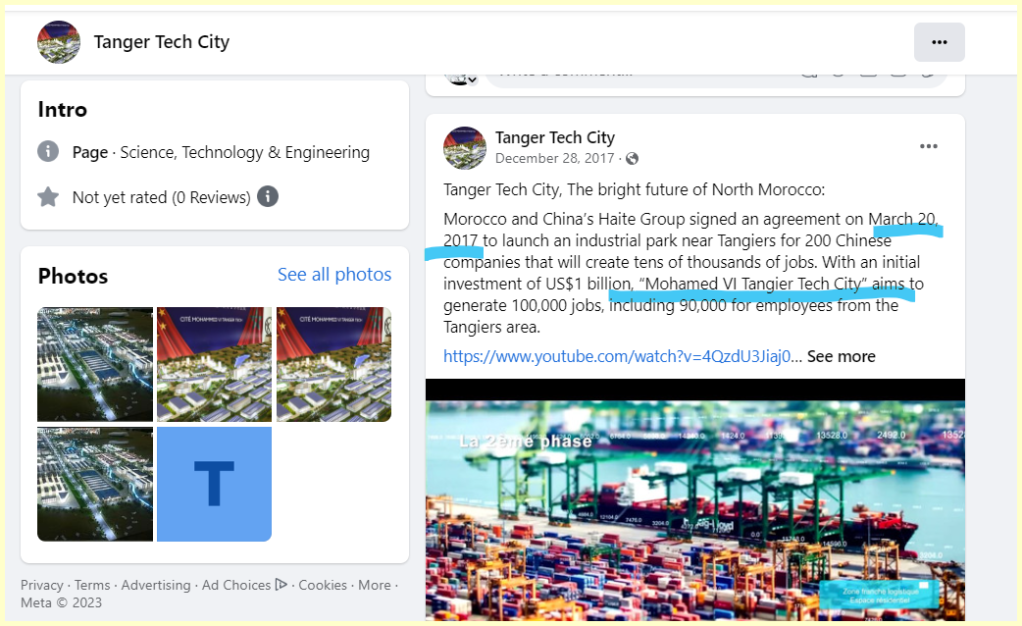This screenshot has width=1022, height=626.
Task: Open the page header three-dot menu
Action: point(938,42)
